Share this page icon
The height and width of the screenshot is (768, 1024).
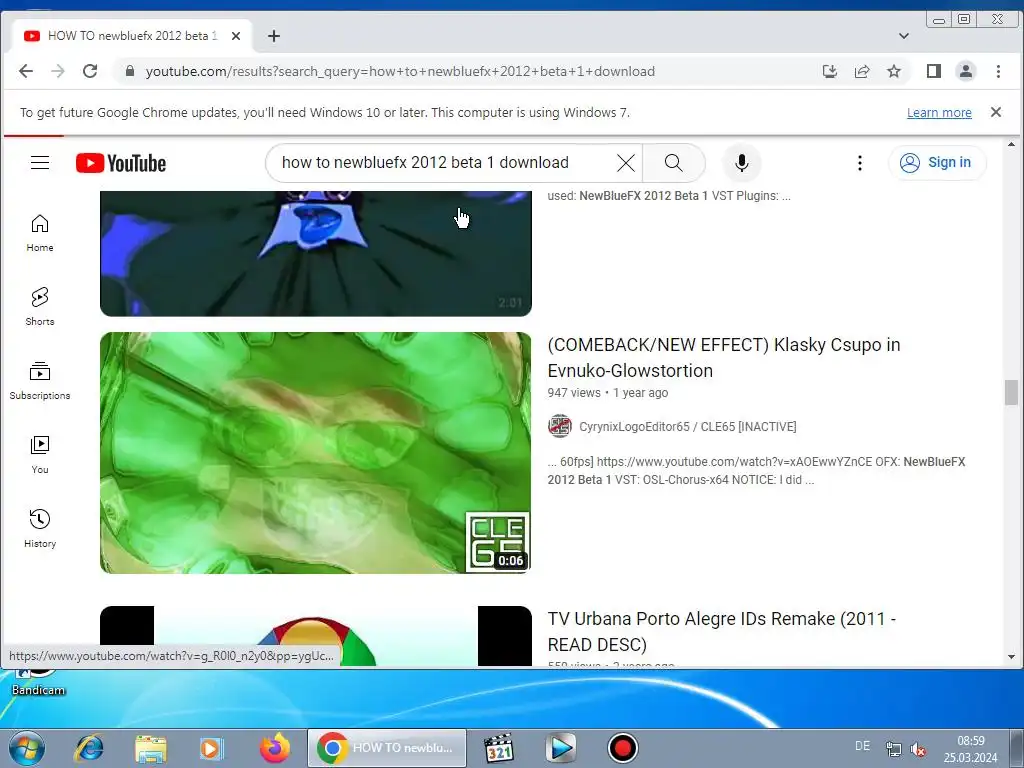862,71
